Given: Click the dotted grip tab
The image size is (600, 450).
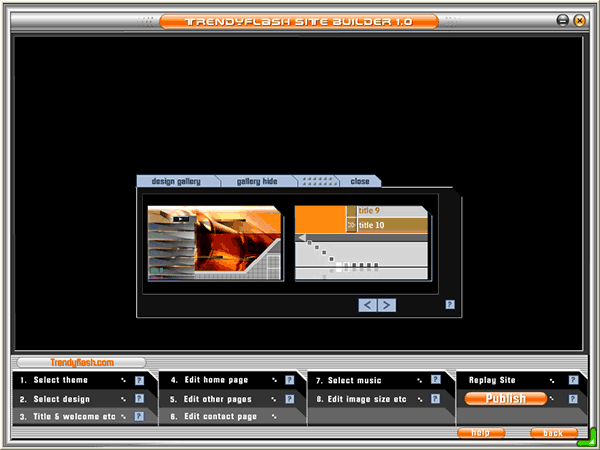Looking at the screenshot, I should click(x=317, y=181).
